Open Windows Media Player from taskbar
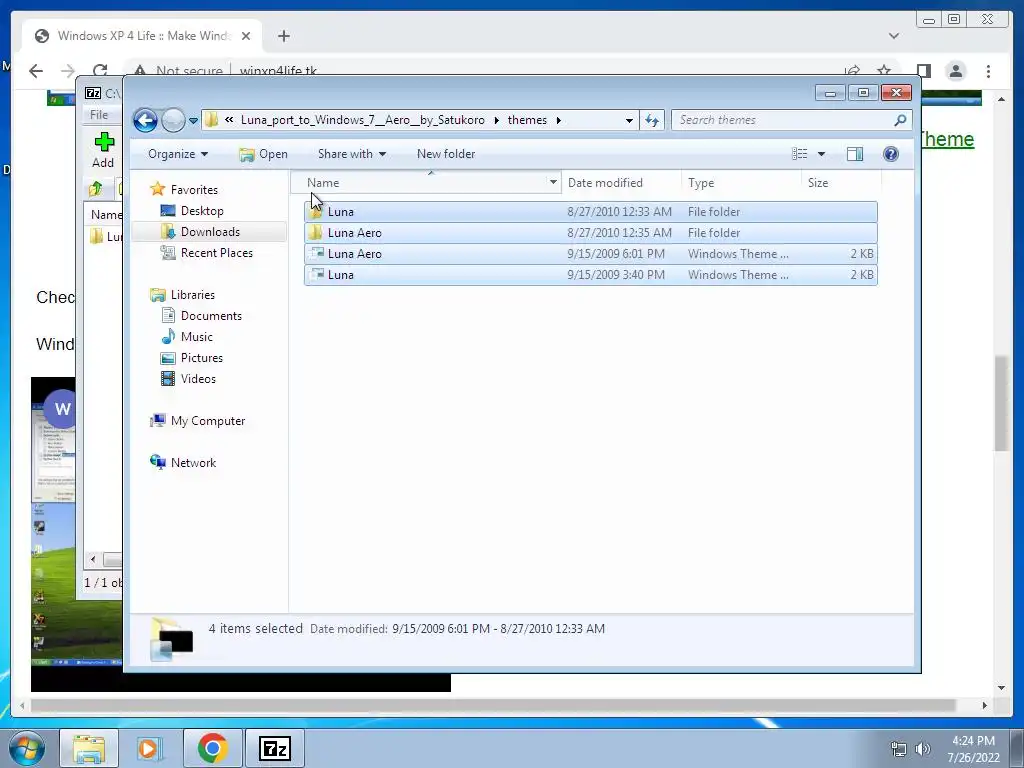The width and height of the screenshot is (1024, 768). point(150,748)
